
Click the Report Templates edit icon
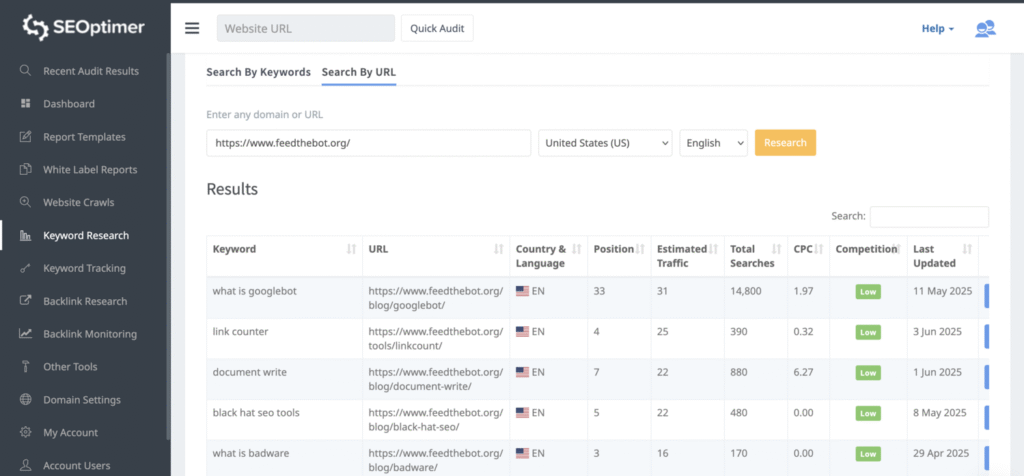point(25,136)
